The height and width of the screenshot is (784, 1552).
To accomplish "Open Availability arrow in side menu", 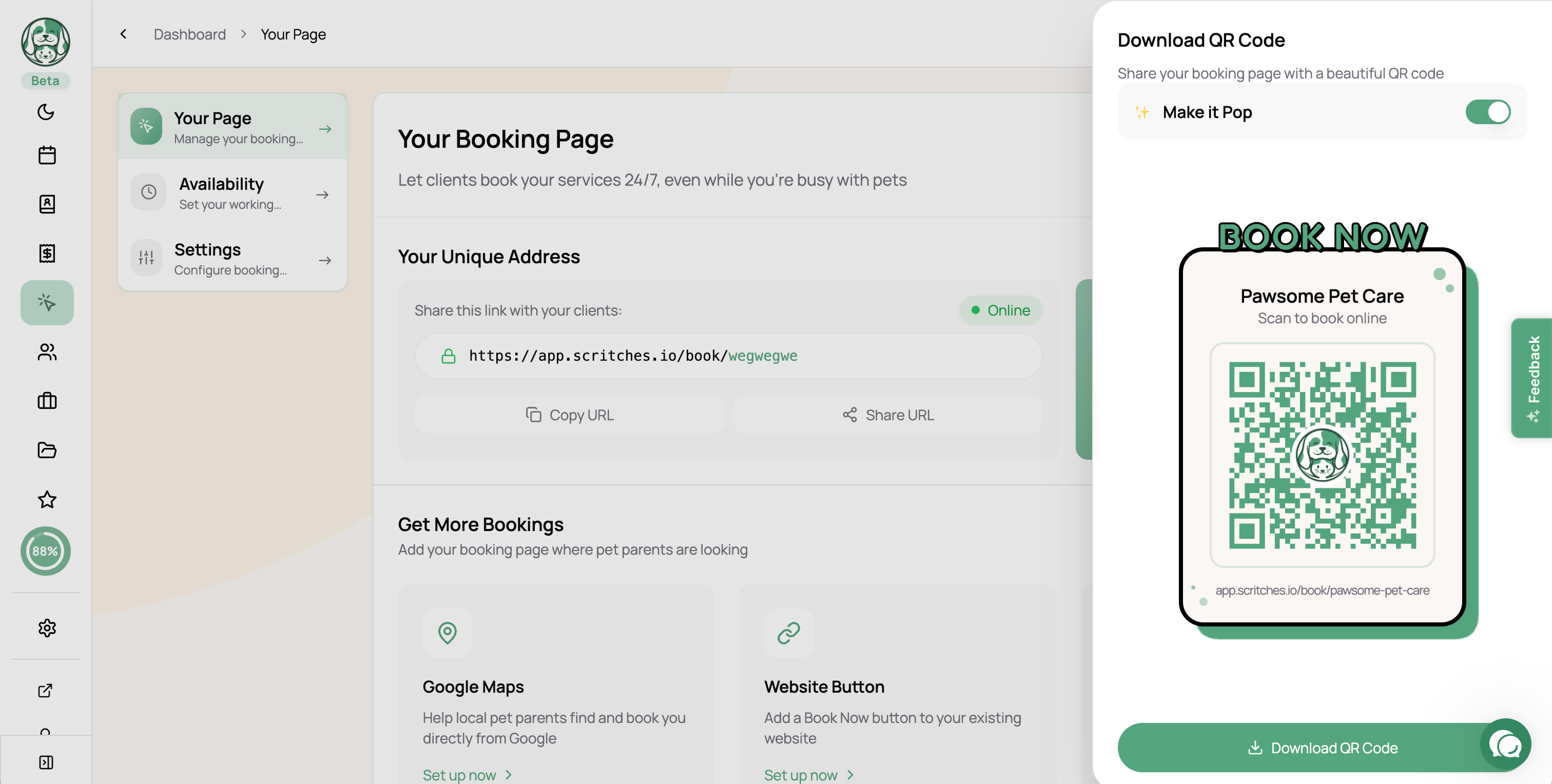I will click(322, 194).
